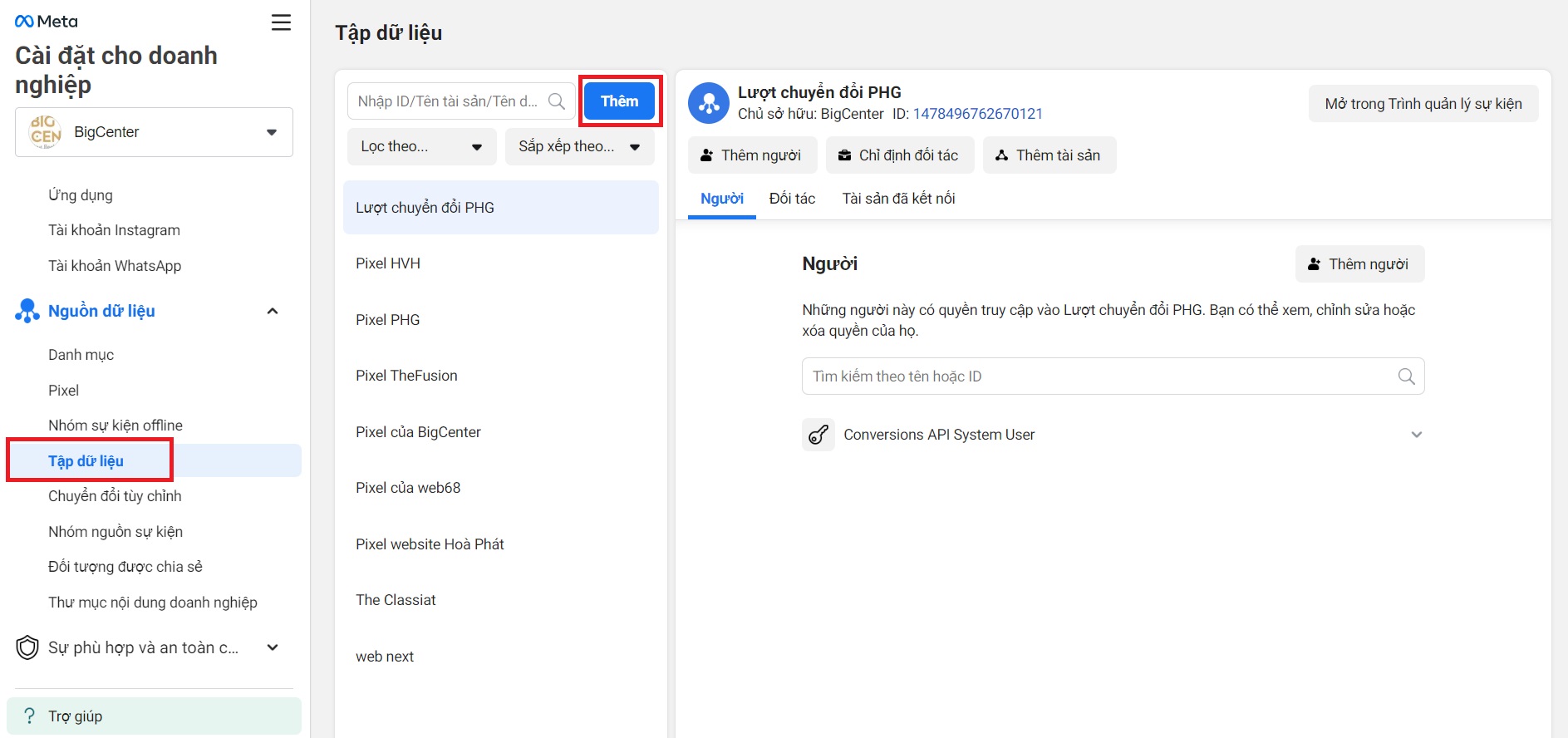Click the BigCenter business logo
1568x738 pixels.
[x=46, y=132]
